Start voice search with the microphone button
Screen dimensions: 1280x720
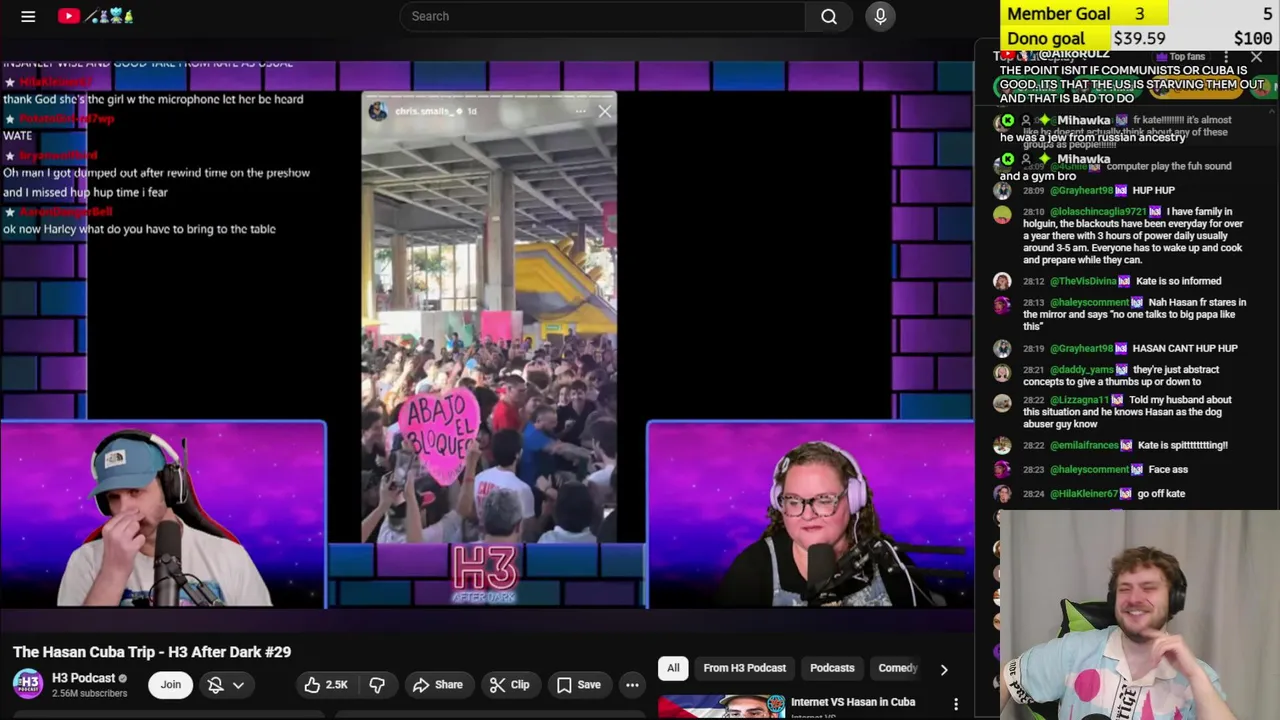(x=880, y=16)
